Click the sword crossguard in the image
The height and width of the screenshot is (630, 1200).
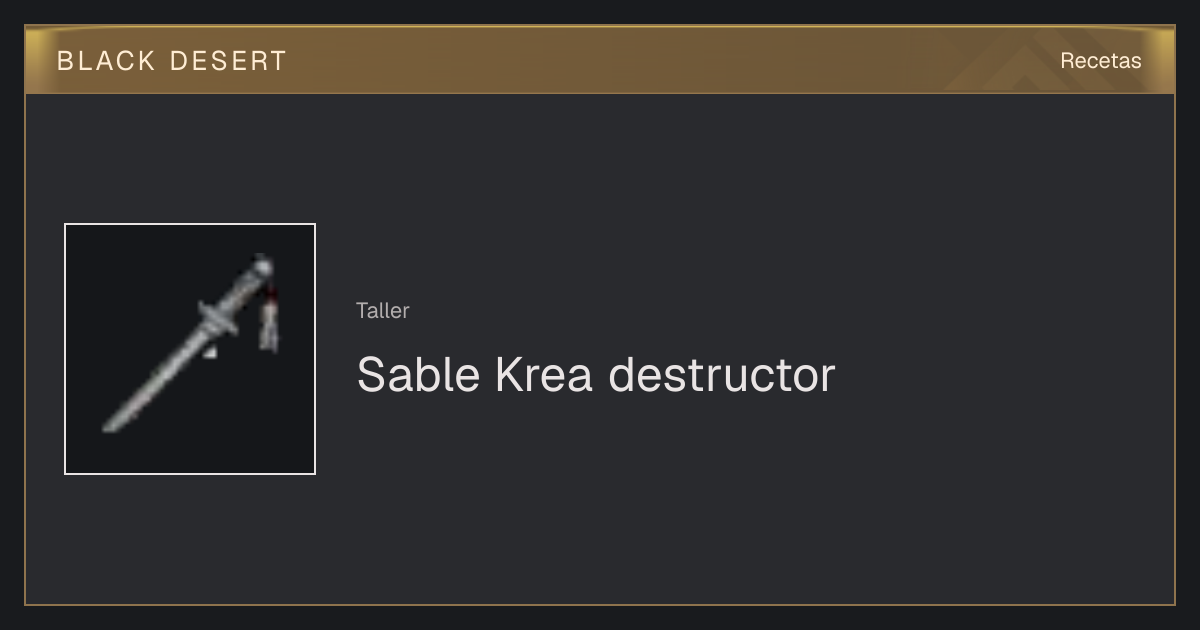pos(217,322)
